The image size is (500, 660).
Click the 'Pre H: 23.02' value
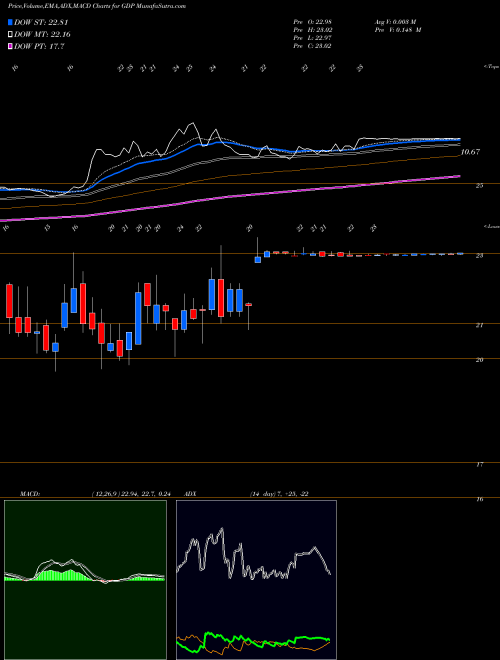point(312,30)
